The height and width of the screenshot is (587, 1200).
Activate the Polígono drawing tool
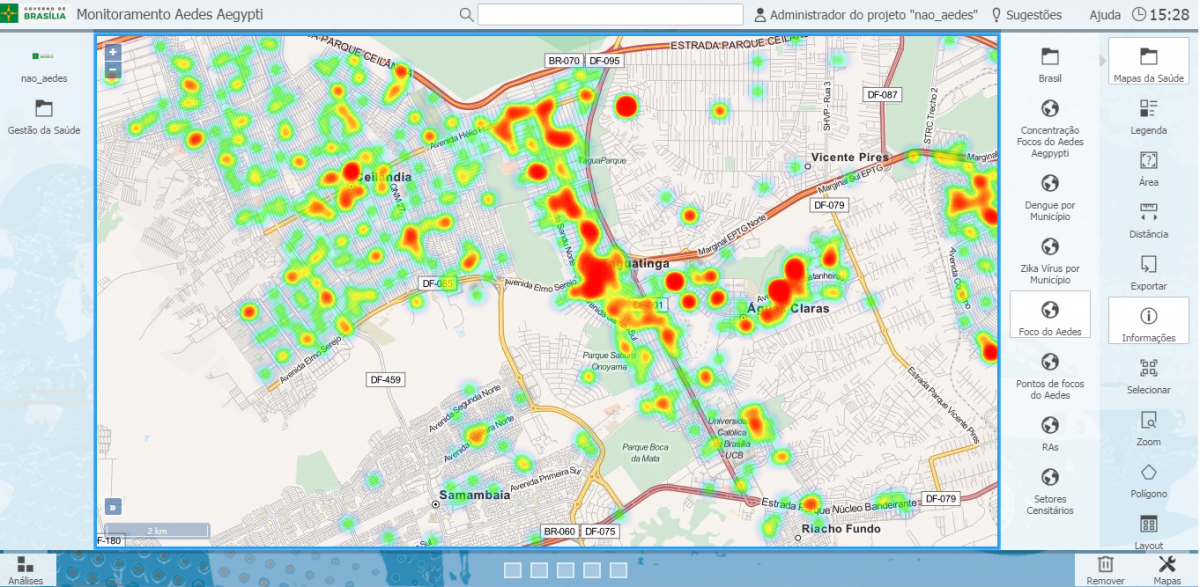click(1148, 481)
